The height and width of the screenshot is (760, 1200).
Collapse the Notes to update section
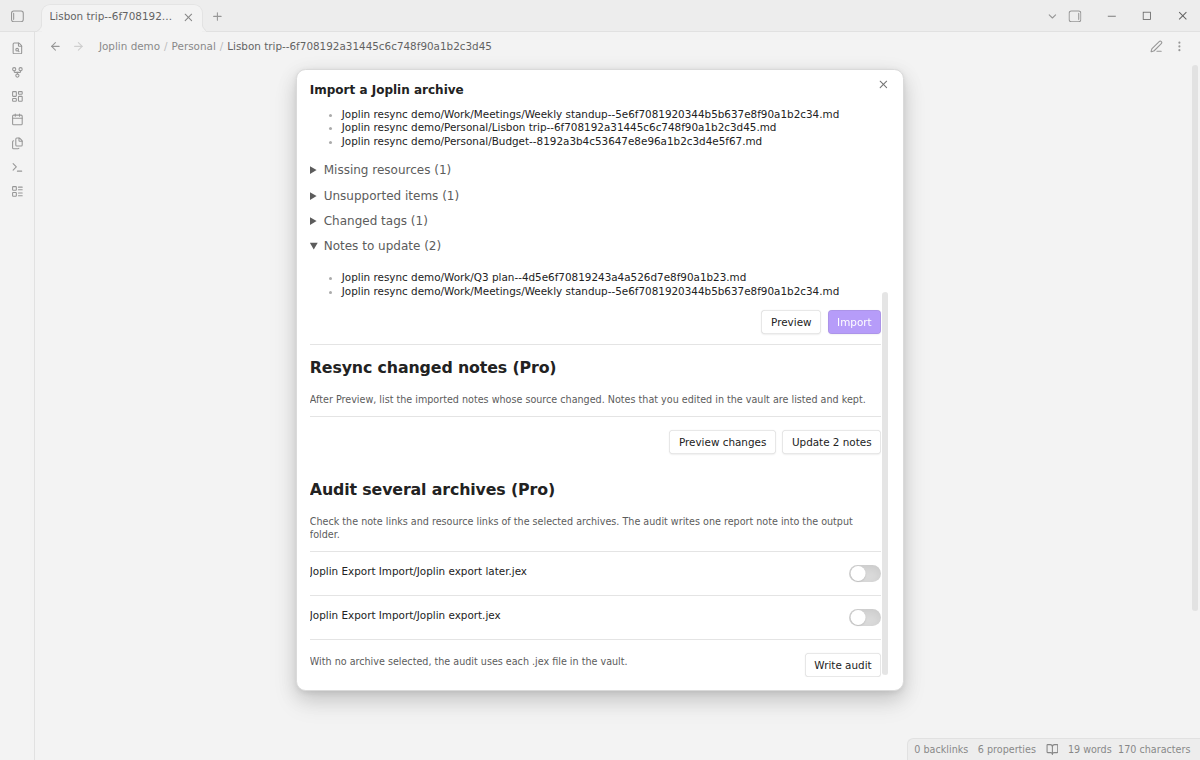click(x=375, y=246)
